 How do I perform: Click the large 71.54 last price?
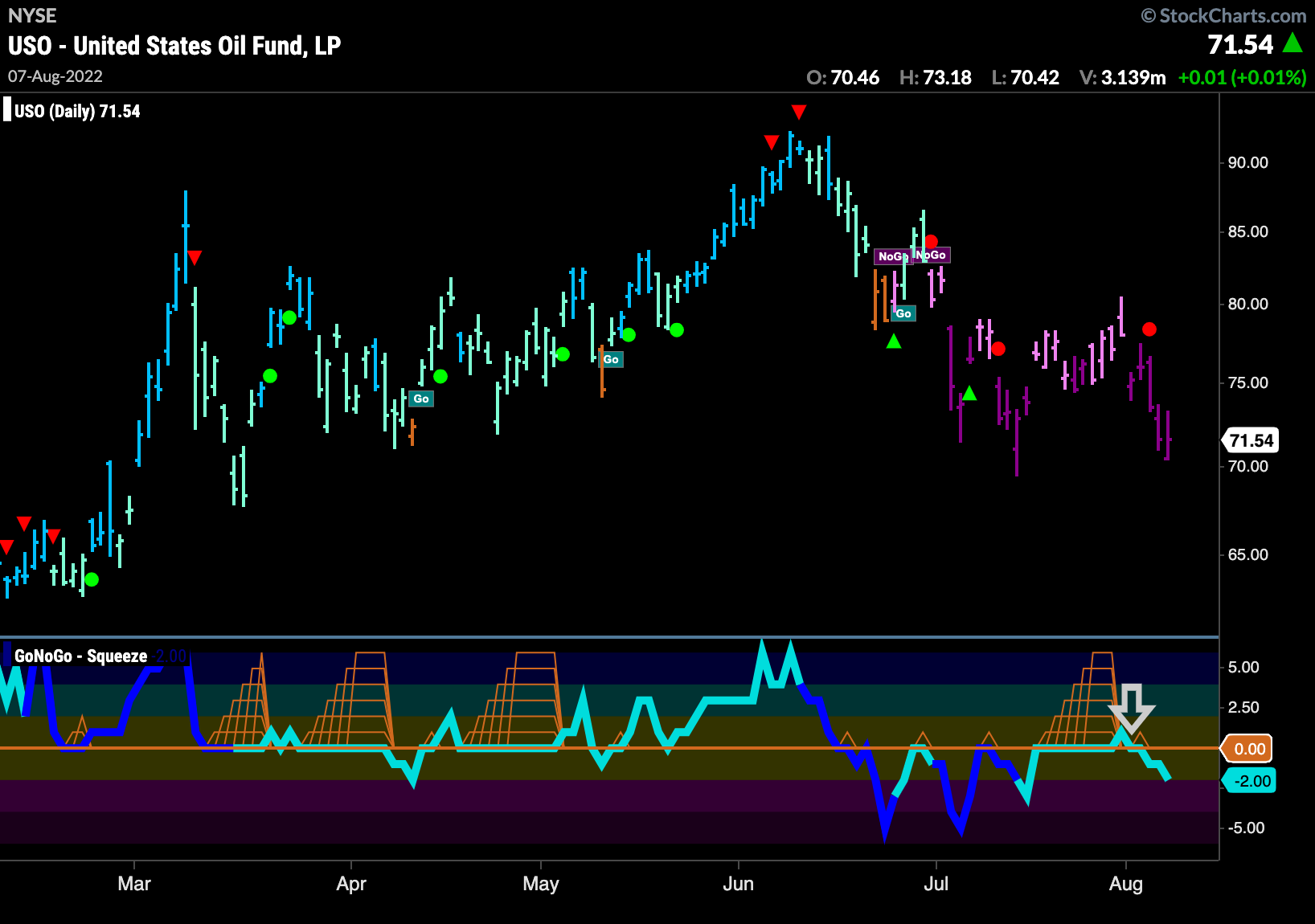click(1241, 44)
